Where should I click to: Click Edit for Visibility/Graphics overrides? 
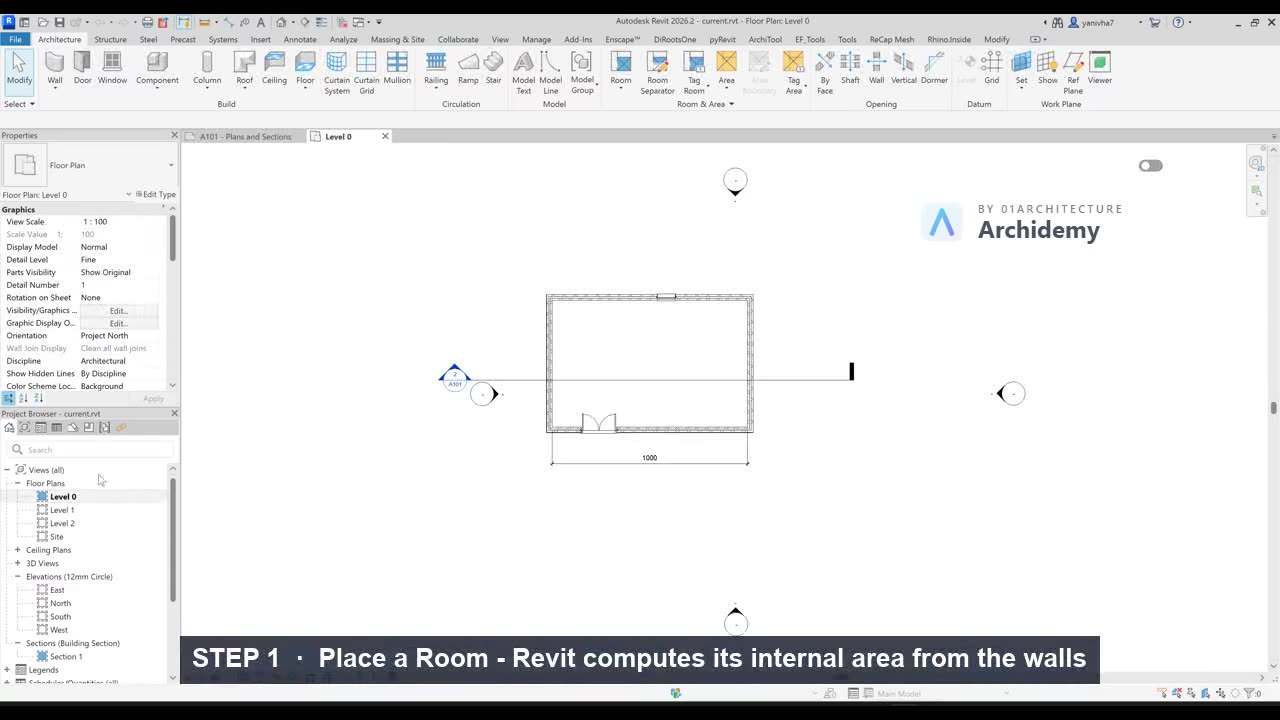119,311
